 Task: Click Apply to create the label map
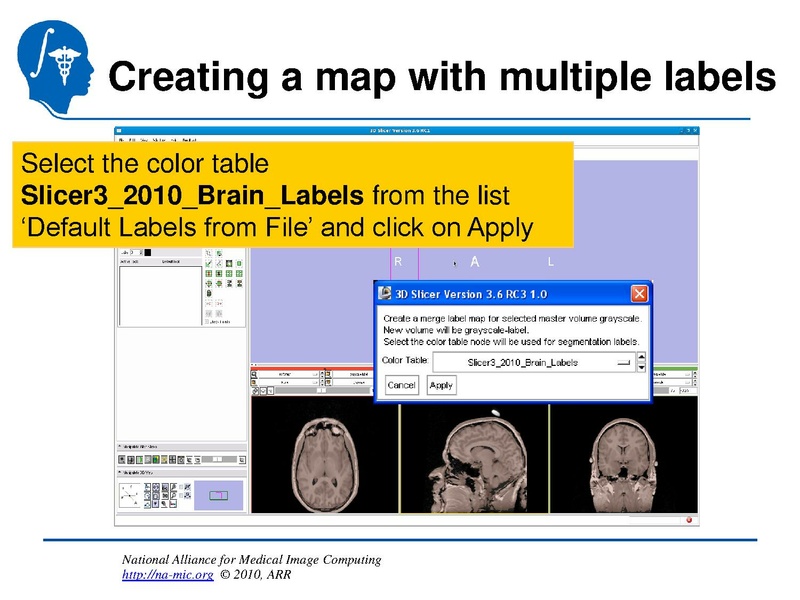(x=442, y=385)
